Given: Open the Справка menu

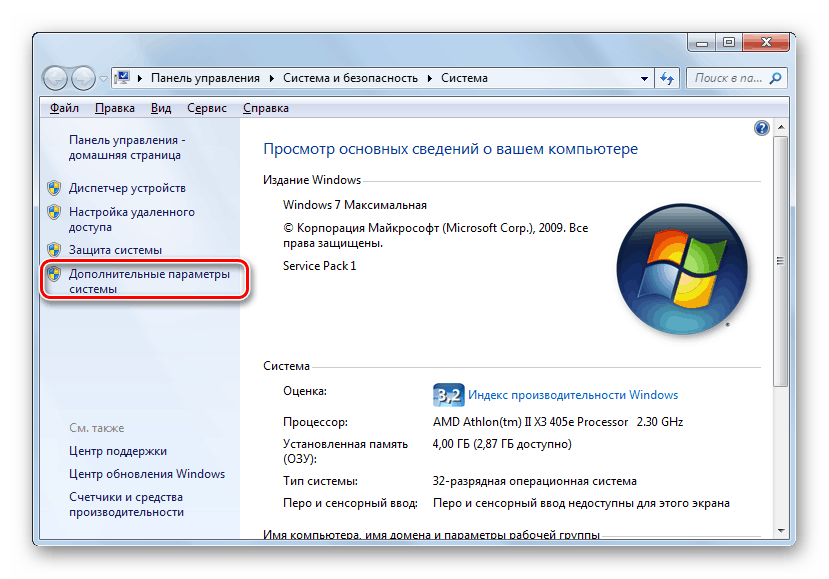Looking at the screenshot, I should tap(265, 108).
